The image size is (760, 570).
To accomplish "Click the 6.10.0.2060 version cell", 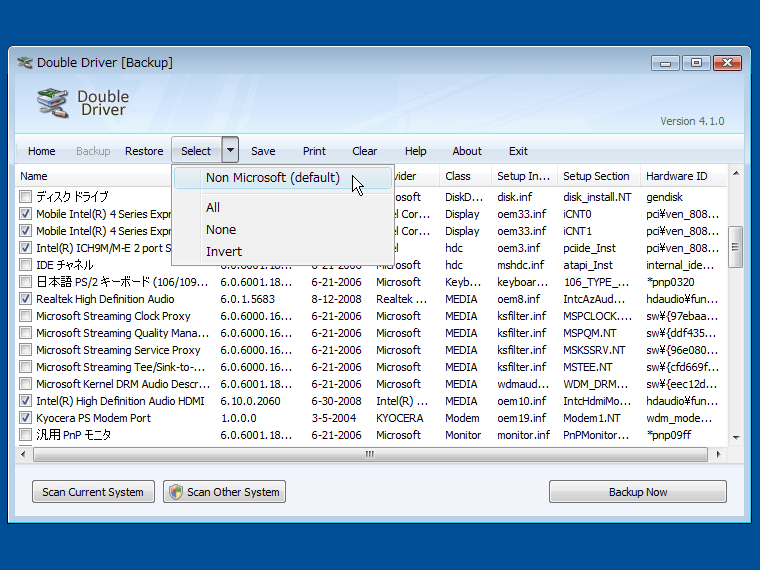I will [x=250, y=401].
